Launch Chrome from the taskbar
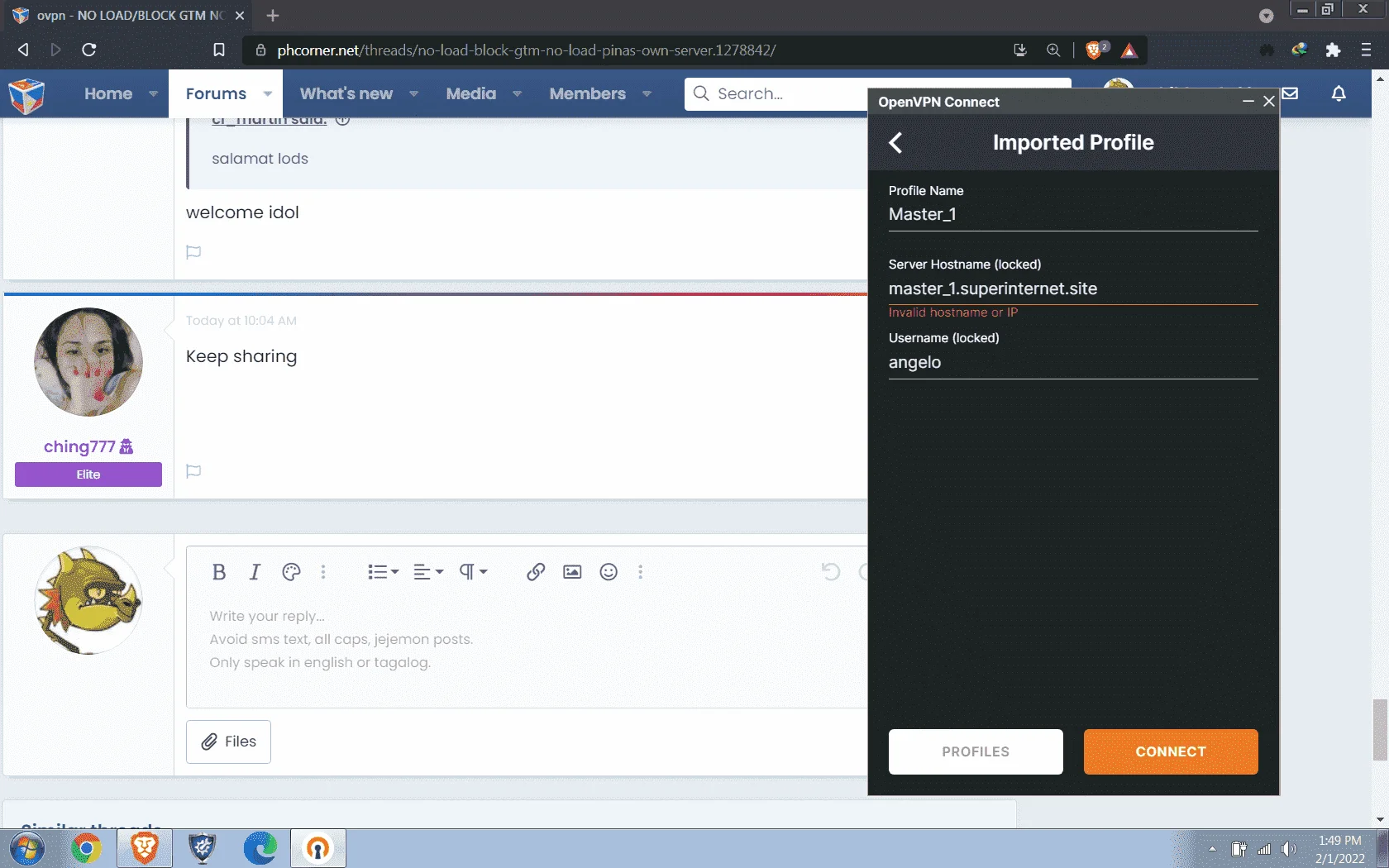This screenshot has width=1389, height=868. point(86,848)
